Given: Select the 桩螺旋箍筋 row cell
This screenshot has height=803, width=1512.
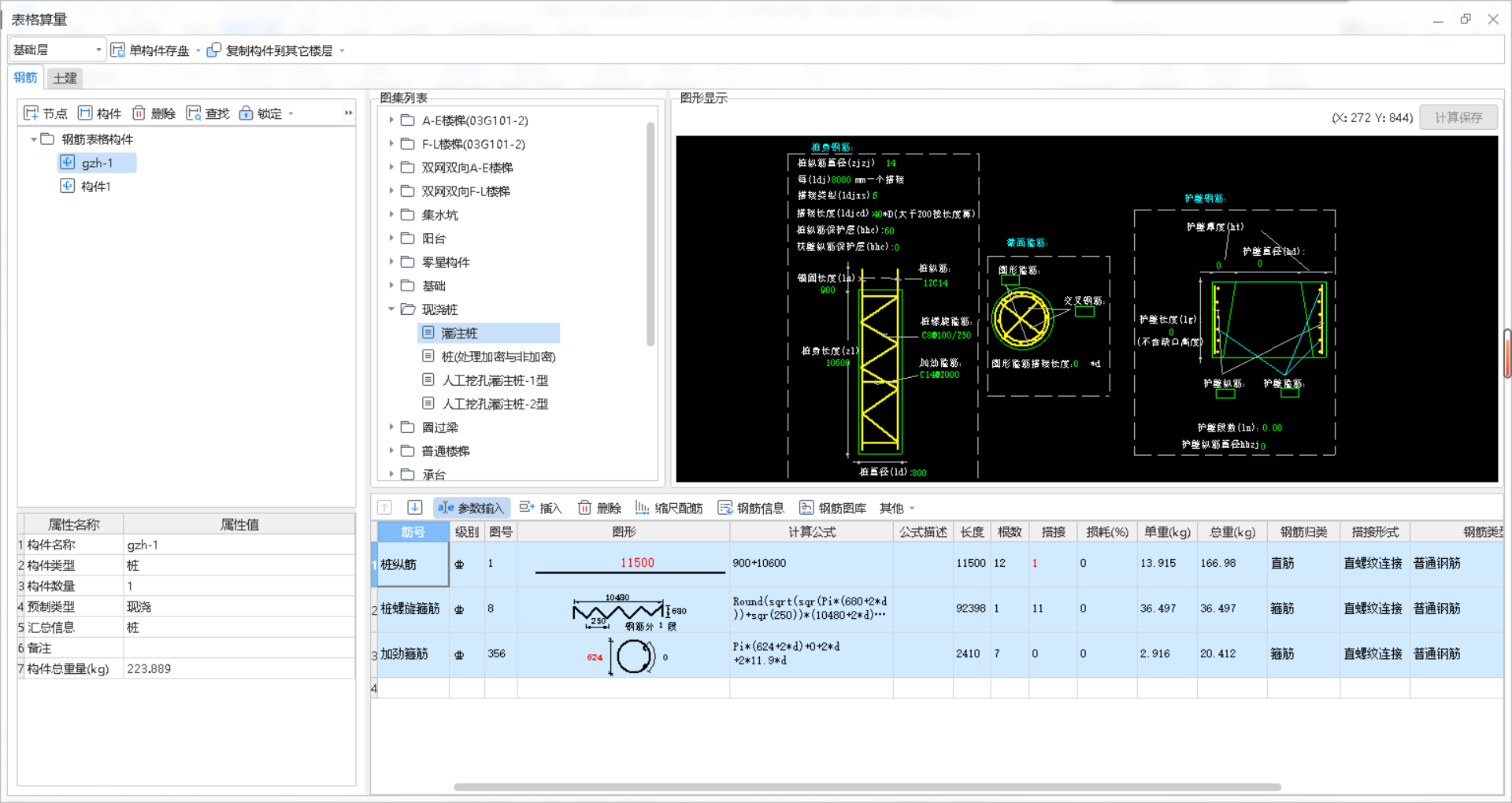Looking at the screenshot, I should click(413, 609).
